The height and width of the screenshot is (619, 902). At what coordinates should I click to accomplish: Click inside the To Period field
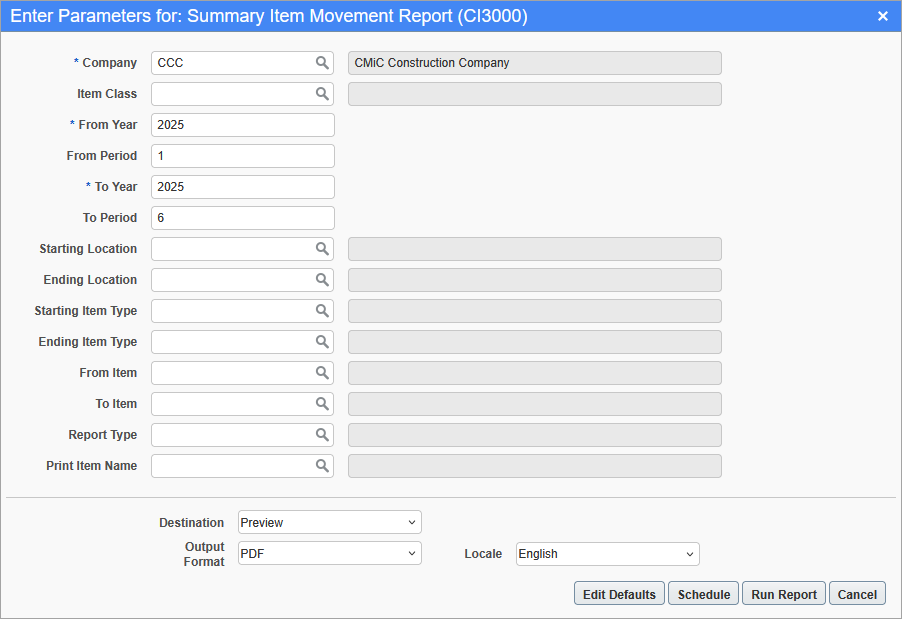pyautogui.click(x=242, y=217)
